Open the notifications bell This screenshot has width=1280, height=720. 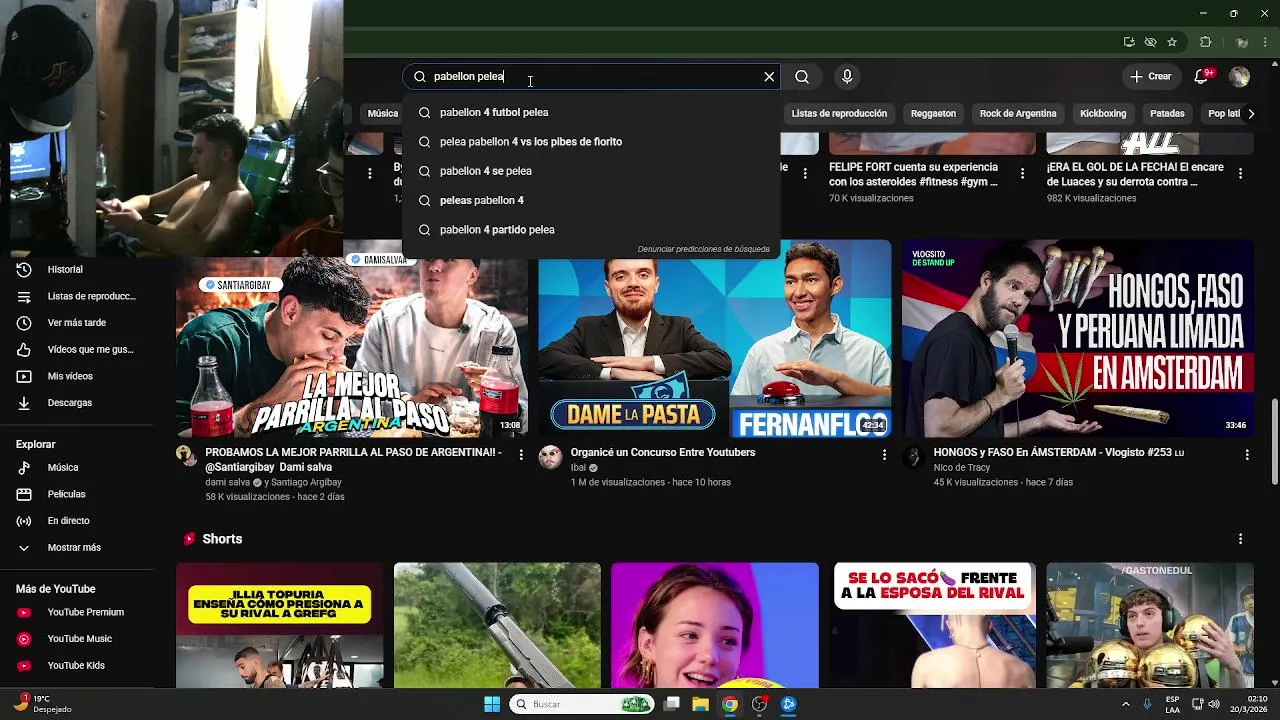[1202, 77]
